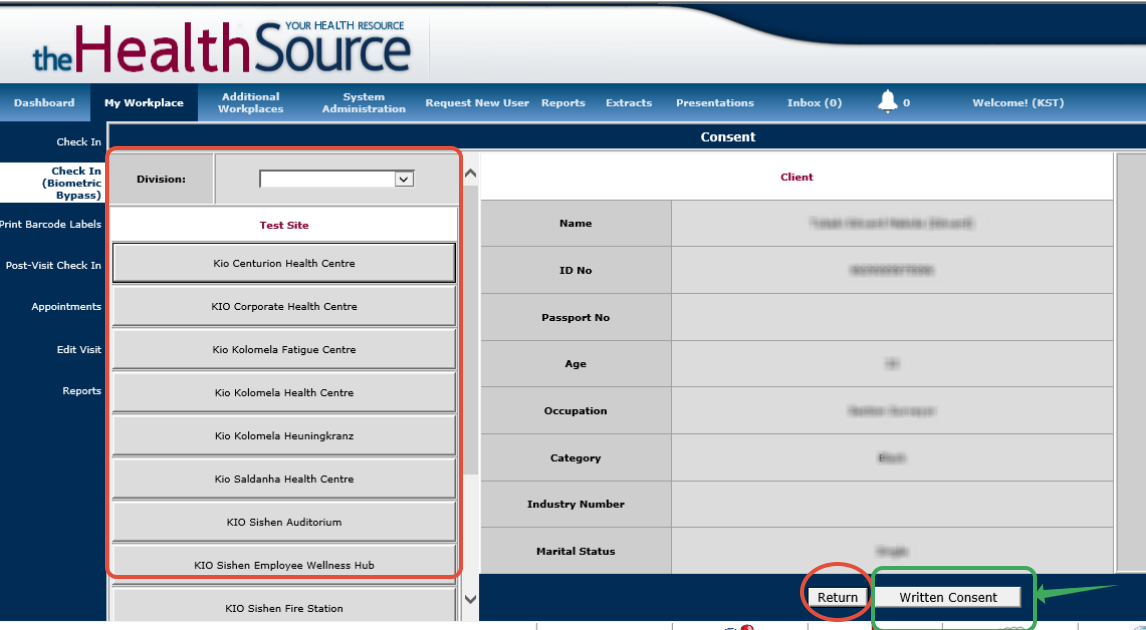Choose KIO Corporate Health Centre
This screenshot has width=1146, height=630.
click(284, 306)
